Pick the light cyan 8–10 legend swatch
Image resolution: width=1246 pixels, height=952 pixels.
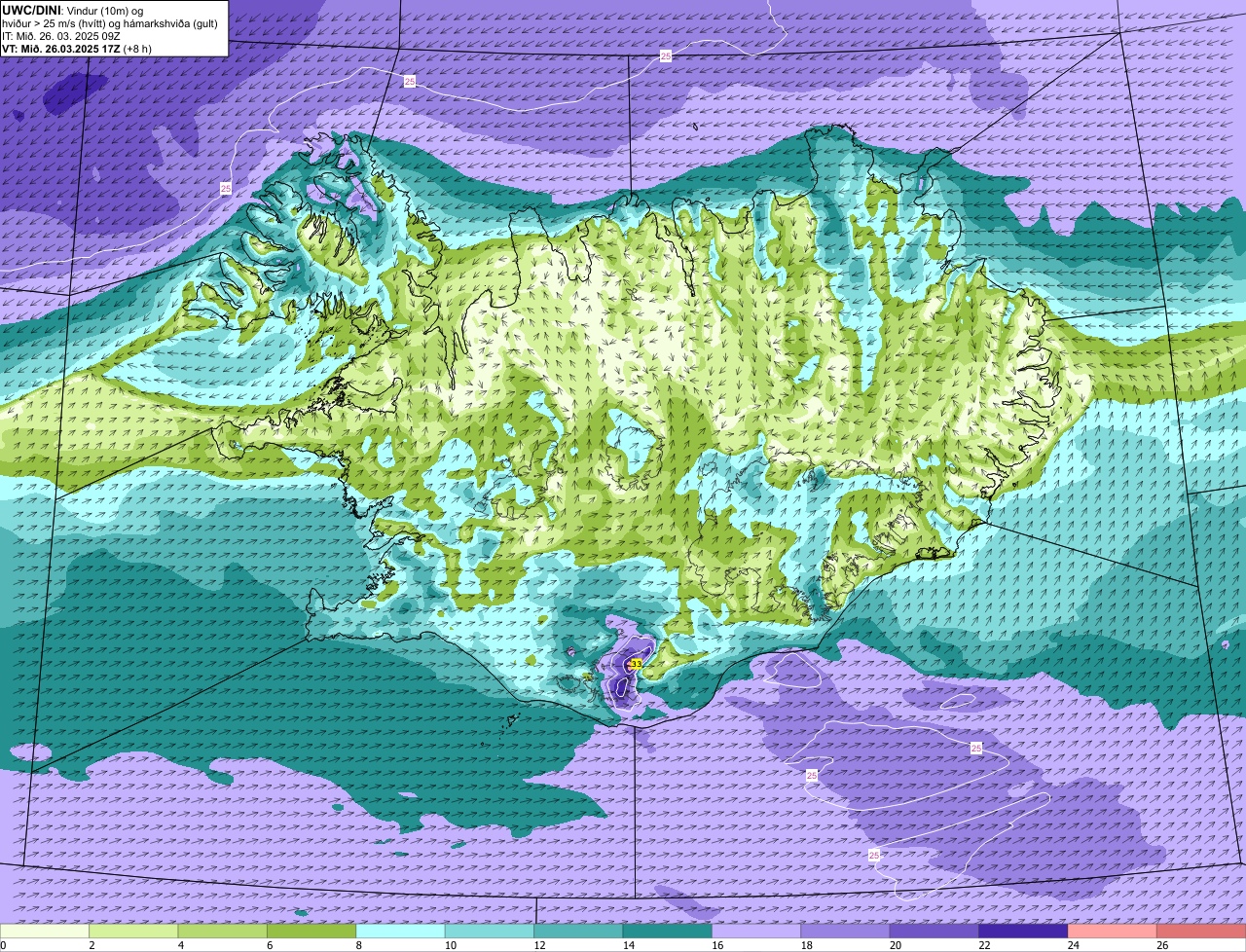coord(400,931)
